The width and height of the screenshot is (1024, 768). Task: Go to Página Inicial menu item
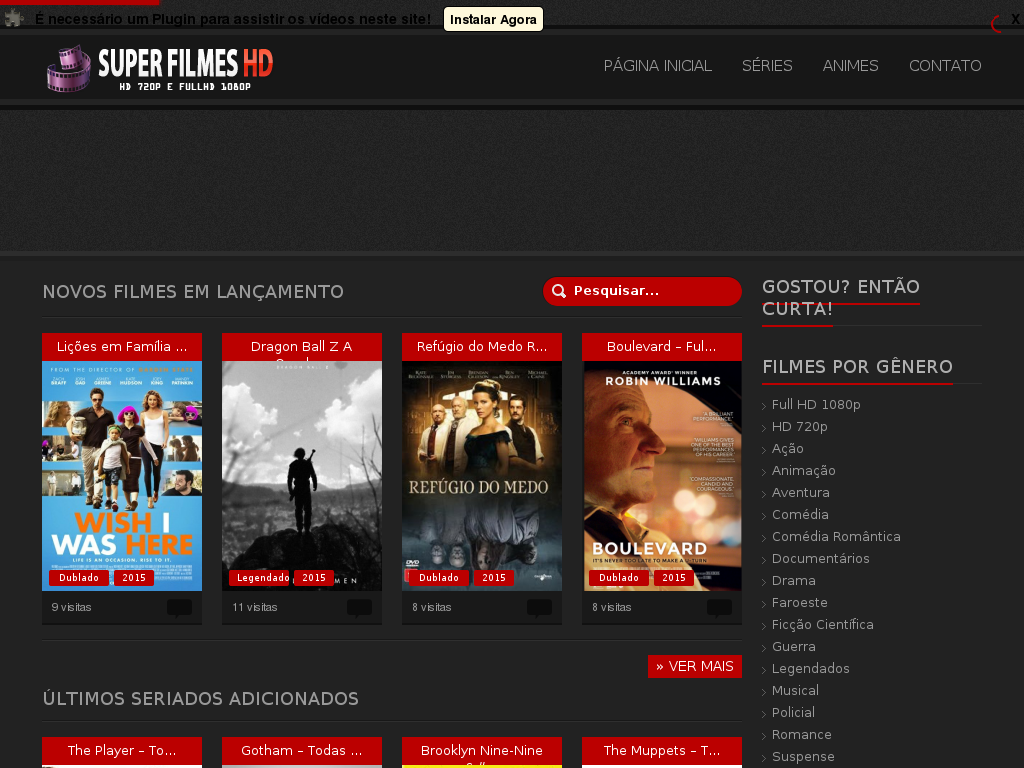(657, 66)
